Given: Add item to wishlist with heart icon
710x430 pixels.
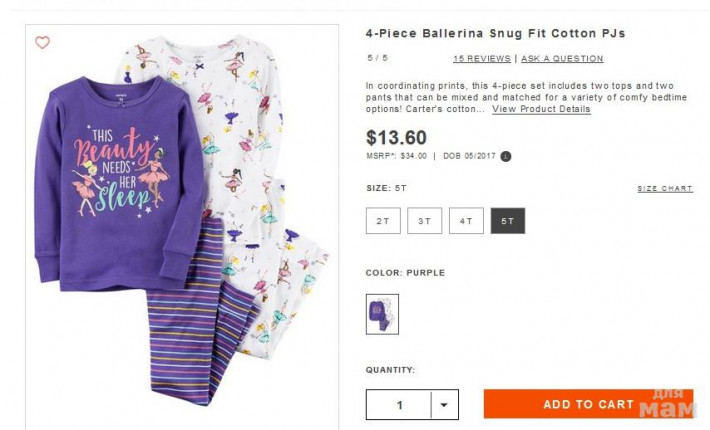Looking at the screenshot, I should coord(42,43).
